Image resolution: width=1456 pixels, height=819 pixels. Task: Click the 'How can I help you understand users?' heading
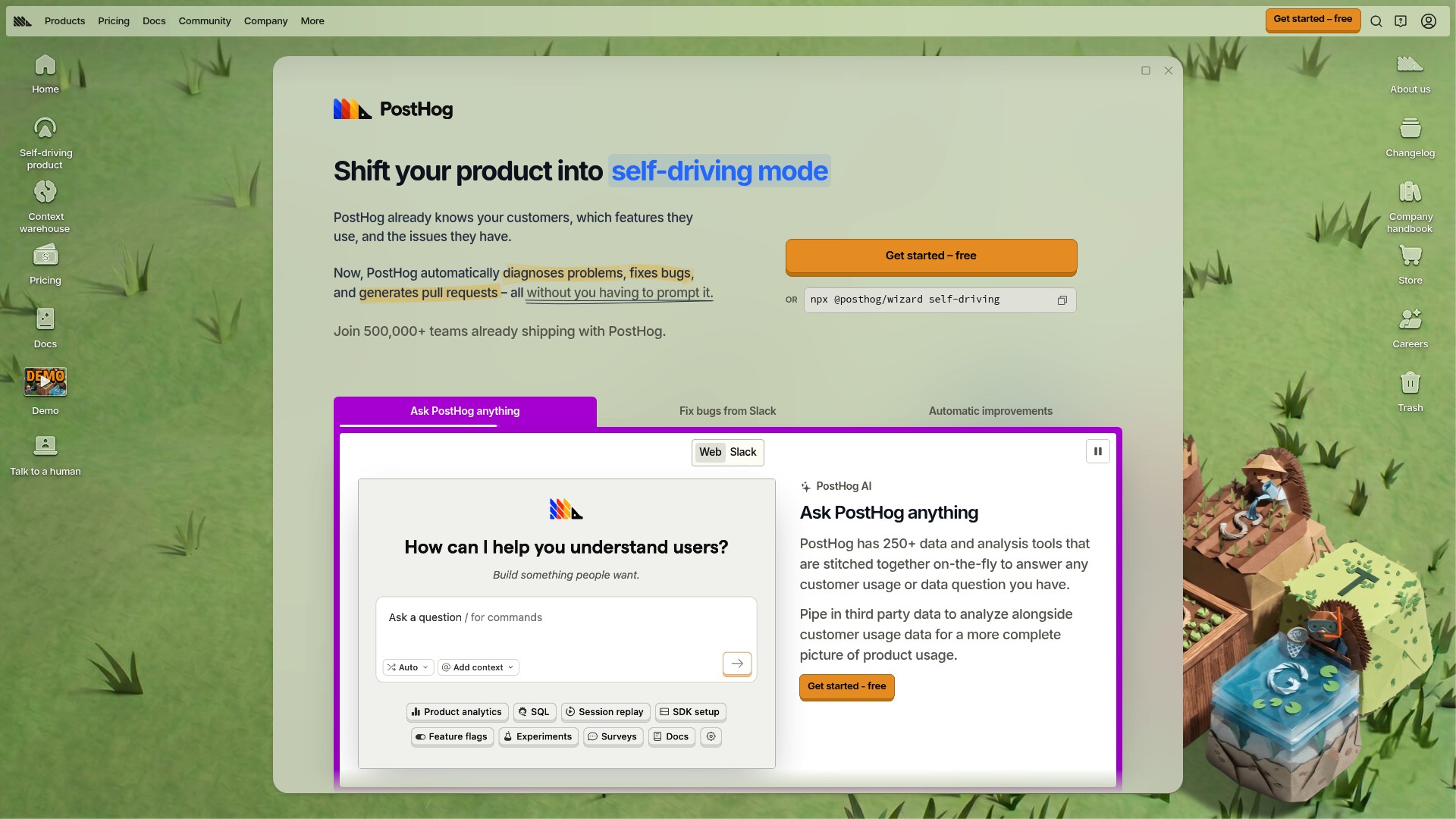(x=566, y=548)
